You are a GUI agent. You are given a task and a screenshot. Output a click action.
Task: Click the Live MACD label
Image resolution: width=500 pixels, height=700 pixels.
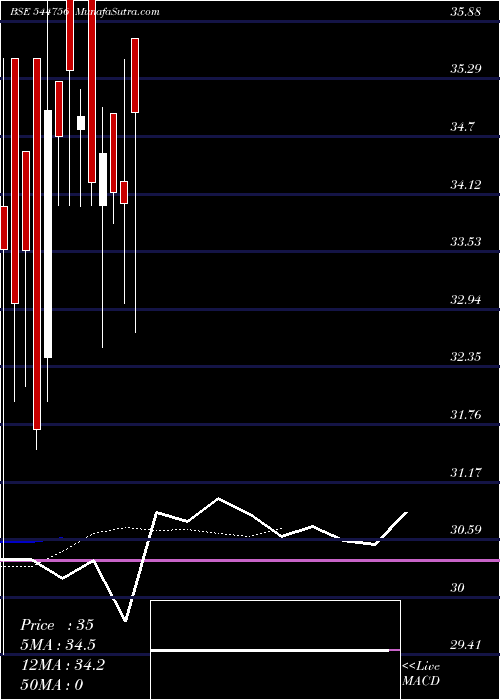[x=421, y=674]
